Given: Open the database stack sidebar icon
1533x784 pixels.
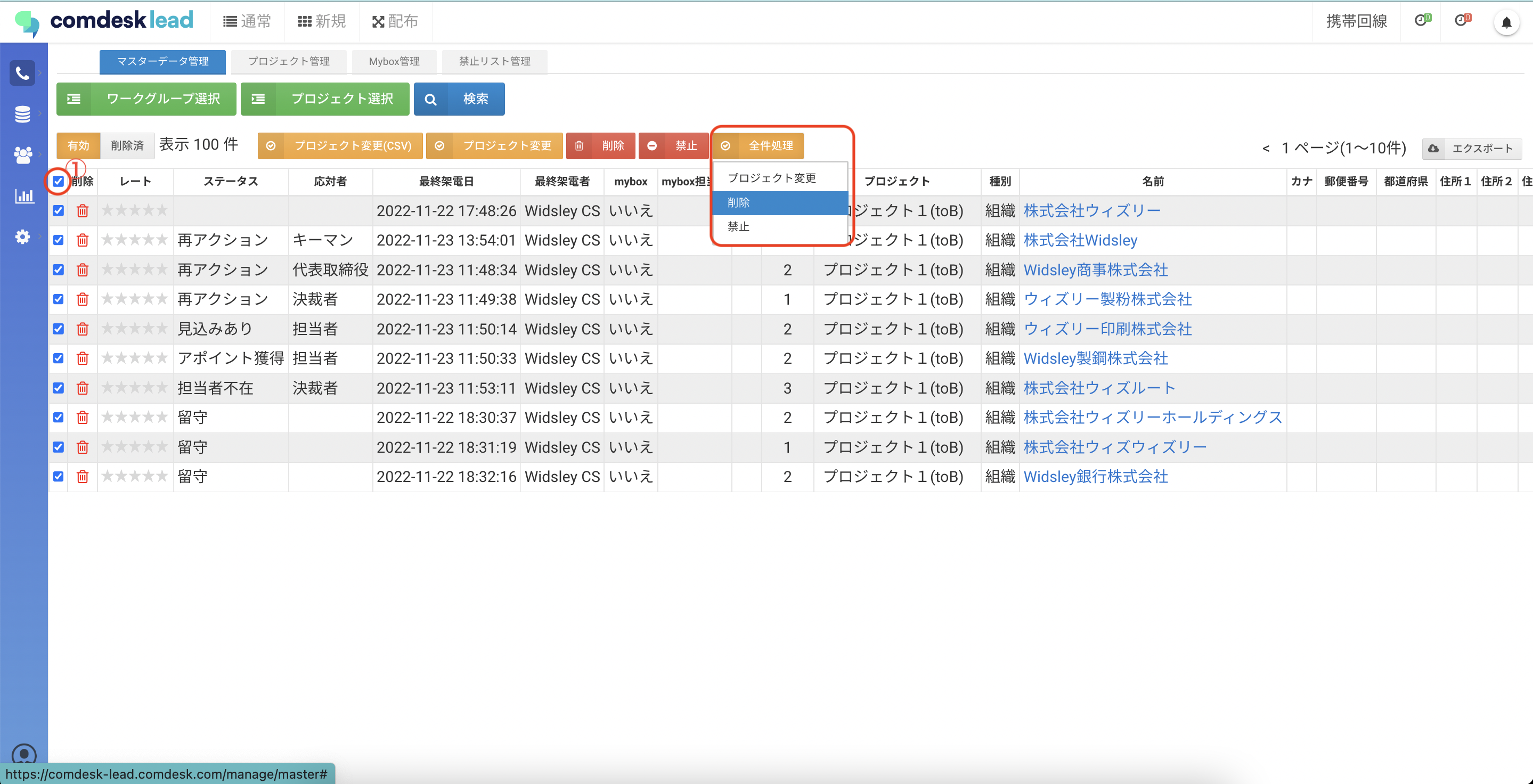Looking at the screenshot, I should pyautogui.click(x=22, y=113).
